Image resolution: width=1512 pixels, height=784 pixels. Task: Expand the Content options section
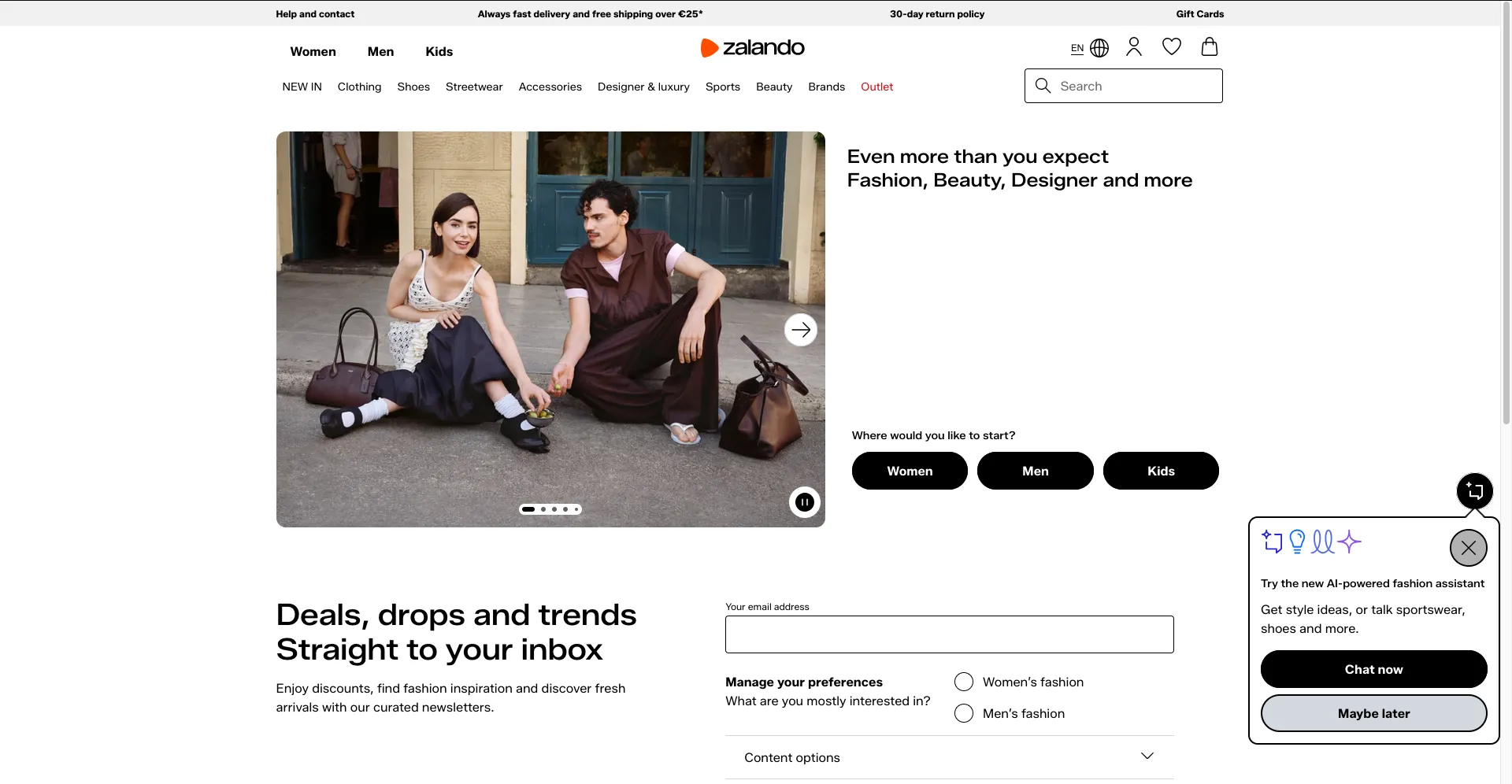click(x=950, y=757)
